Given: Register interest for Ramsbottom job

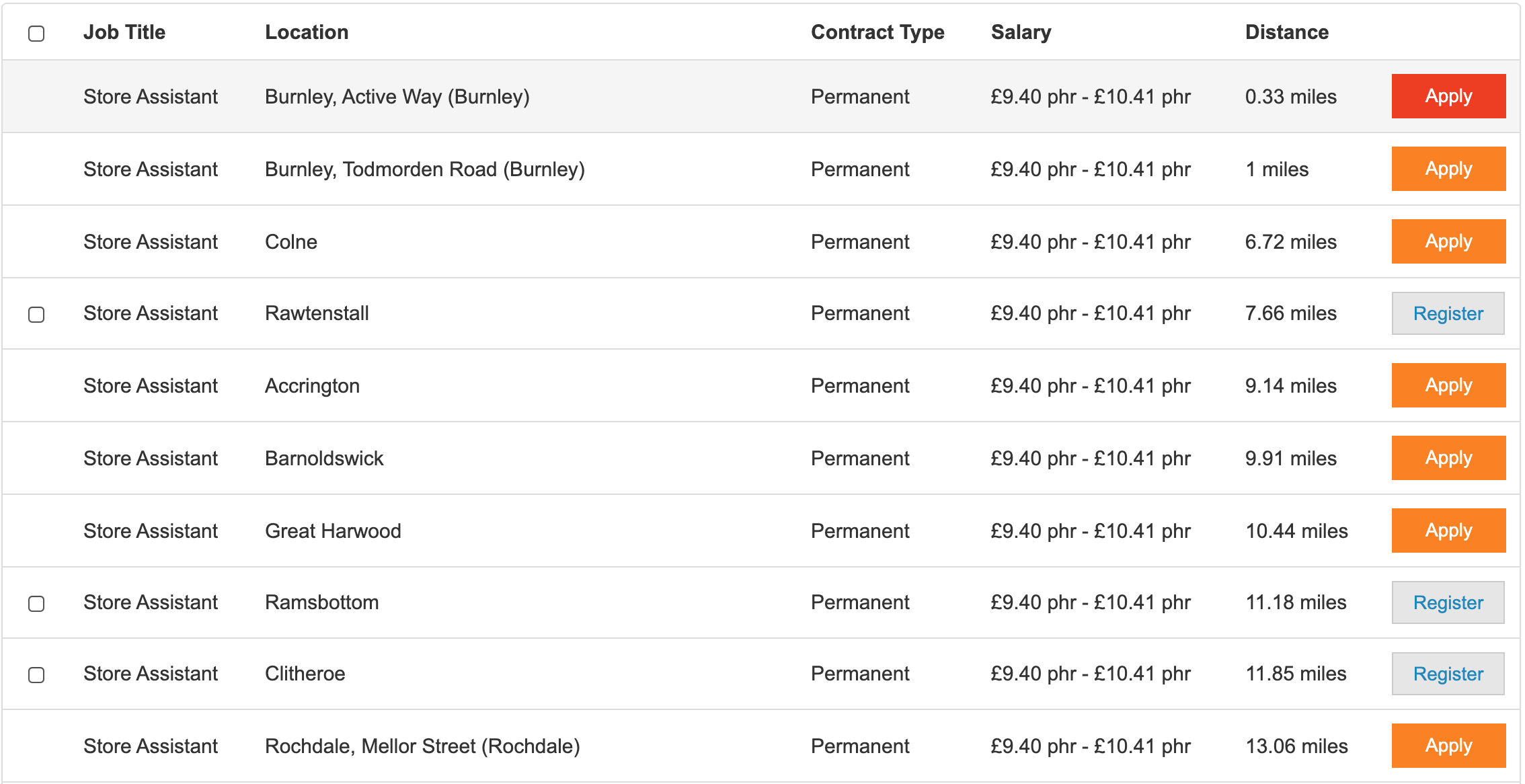Looking at the screenshot, I should pyautogui.click(x=1447, y=602).
